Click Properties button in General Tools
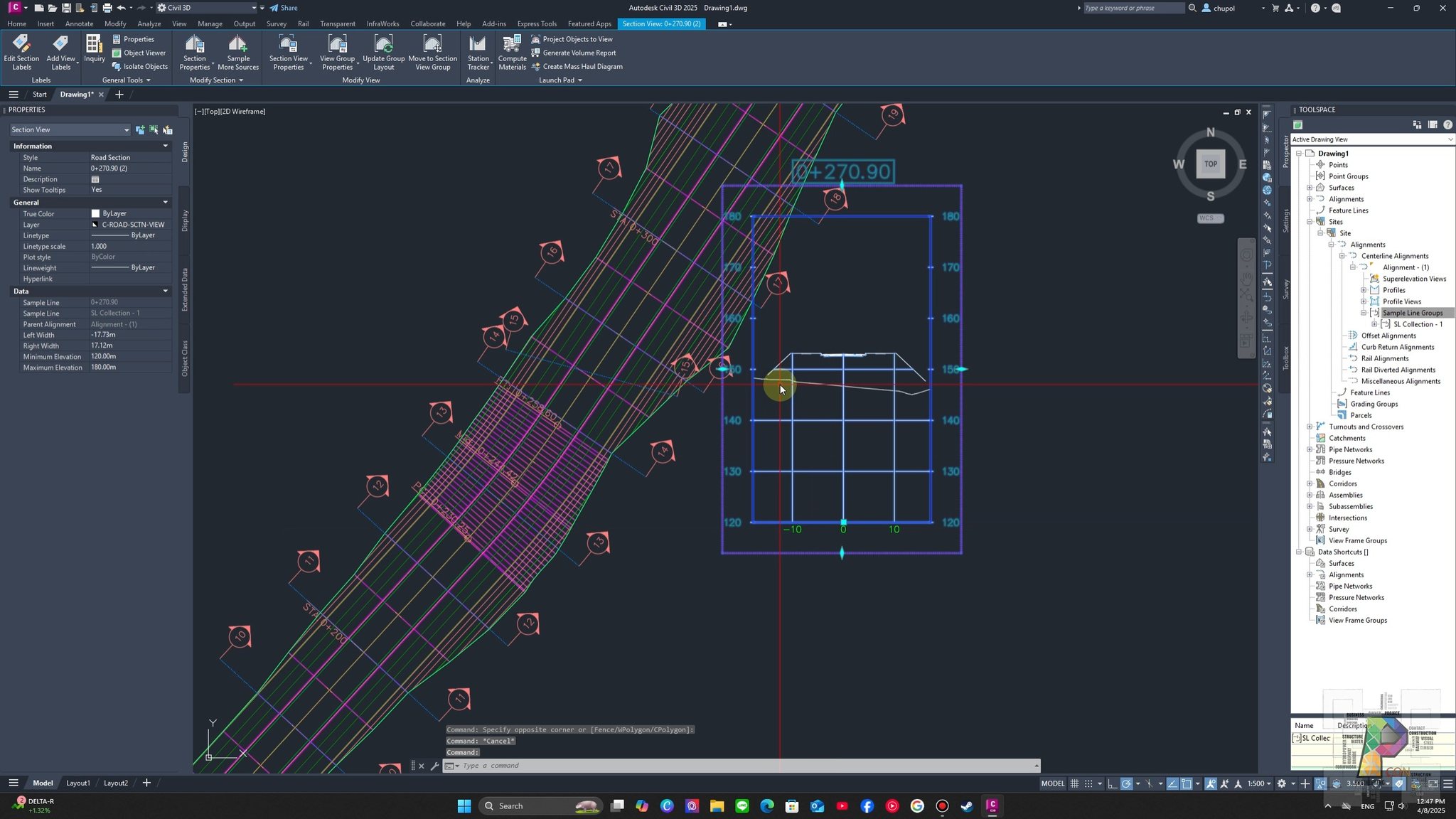This screenshot has height=819, width=1456. coord(133,39)
